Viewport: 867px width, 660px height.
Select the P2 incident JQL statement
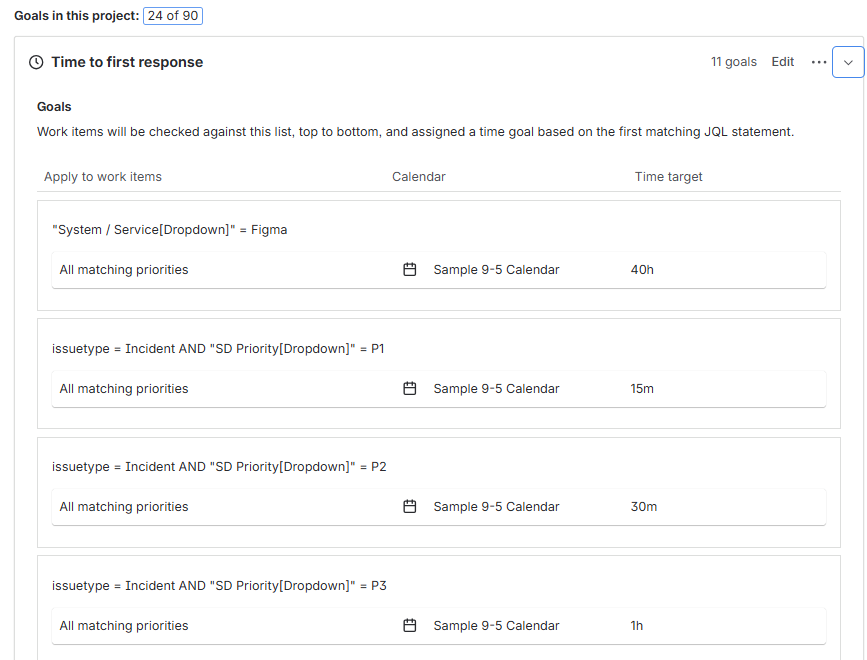pos(219,466)
